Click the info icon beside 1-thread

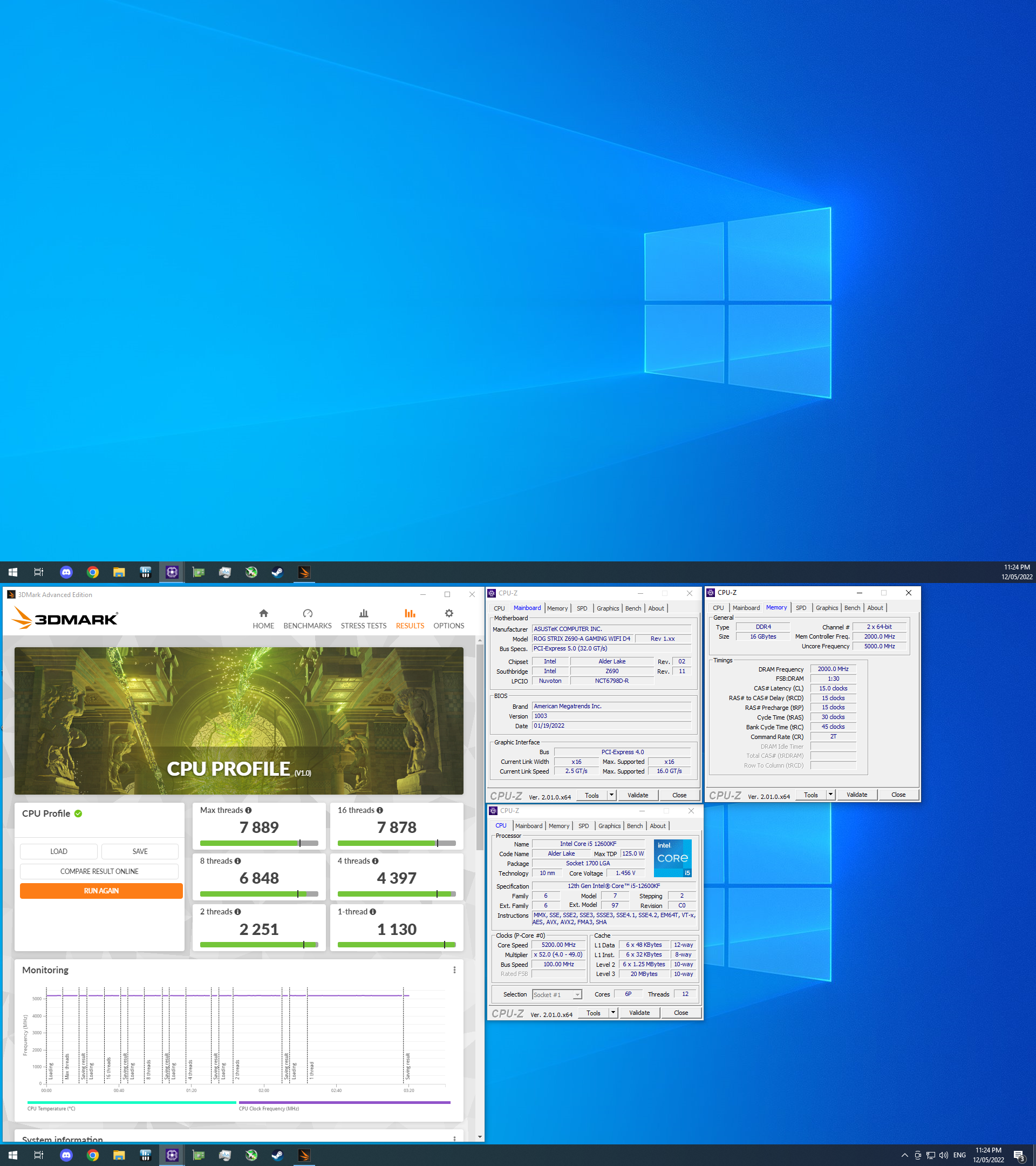point(372,912)
